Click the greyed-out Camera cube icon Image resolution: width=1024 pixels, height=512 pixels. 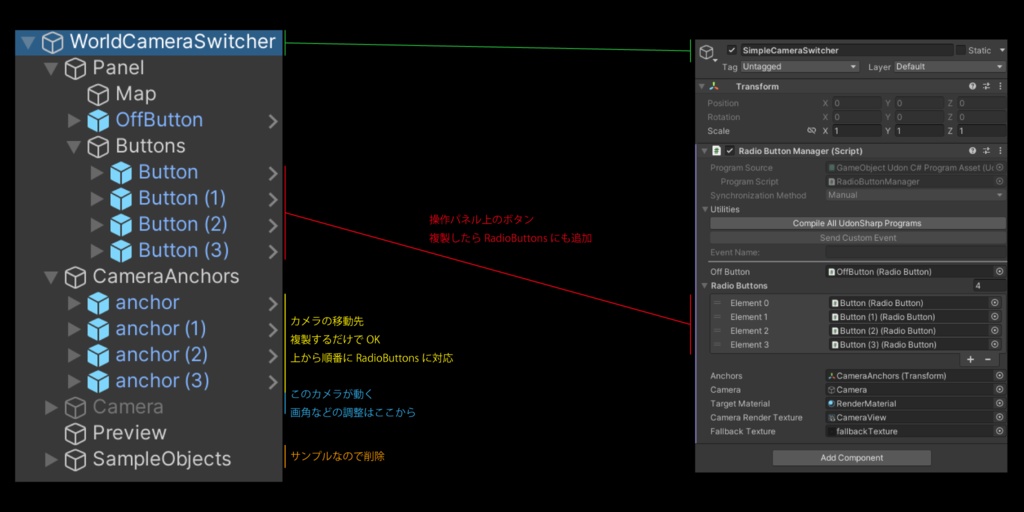click(x=75, y=408)
